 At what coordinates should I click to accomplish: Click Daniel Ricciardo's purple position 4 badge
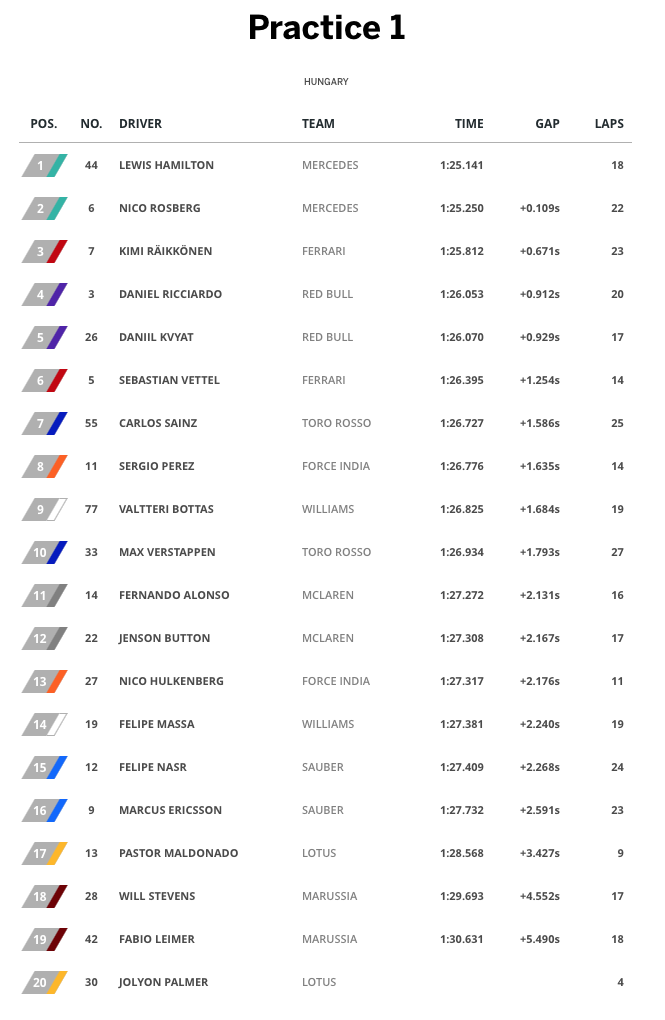(x=44, y=294)
